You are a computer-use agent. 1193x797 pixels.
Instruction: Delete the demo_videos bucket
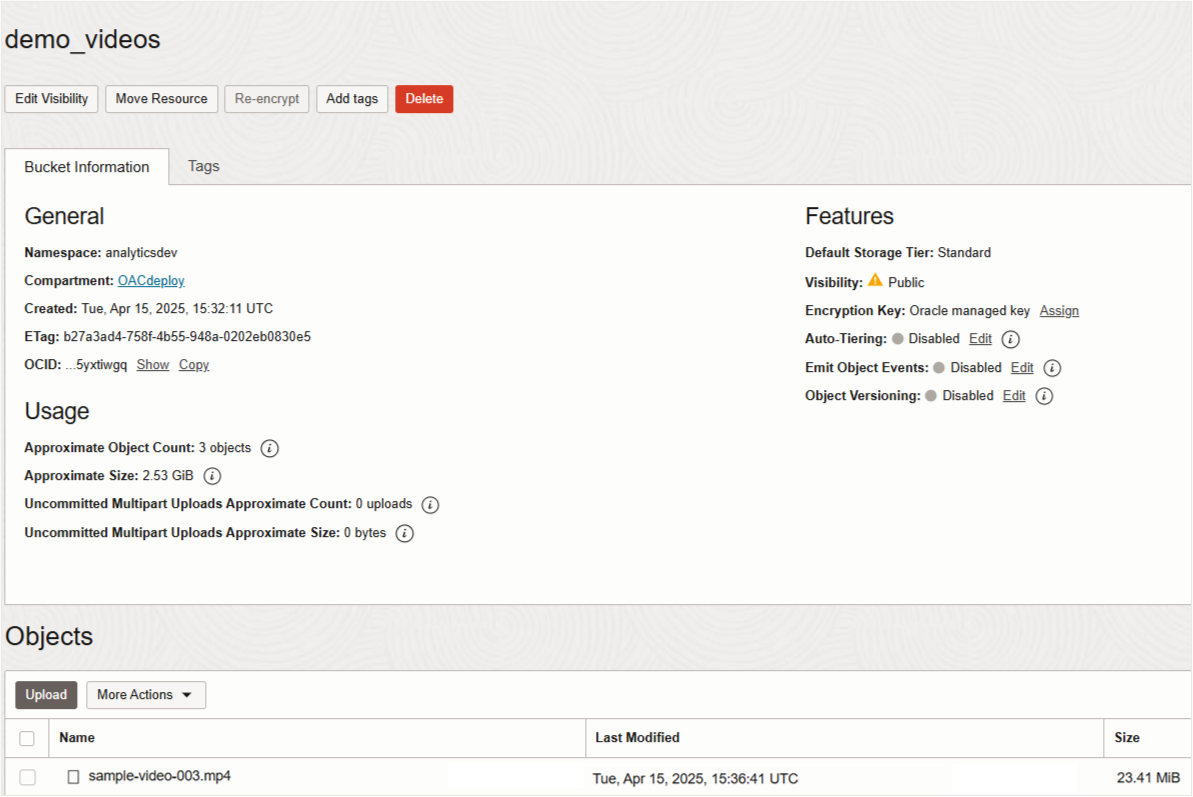point(423,99)
